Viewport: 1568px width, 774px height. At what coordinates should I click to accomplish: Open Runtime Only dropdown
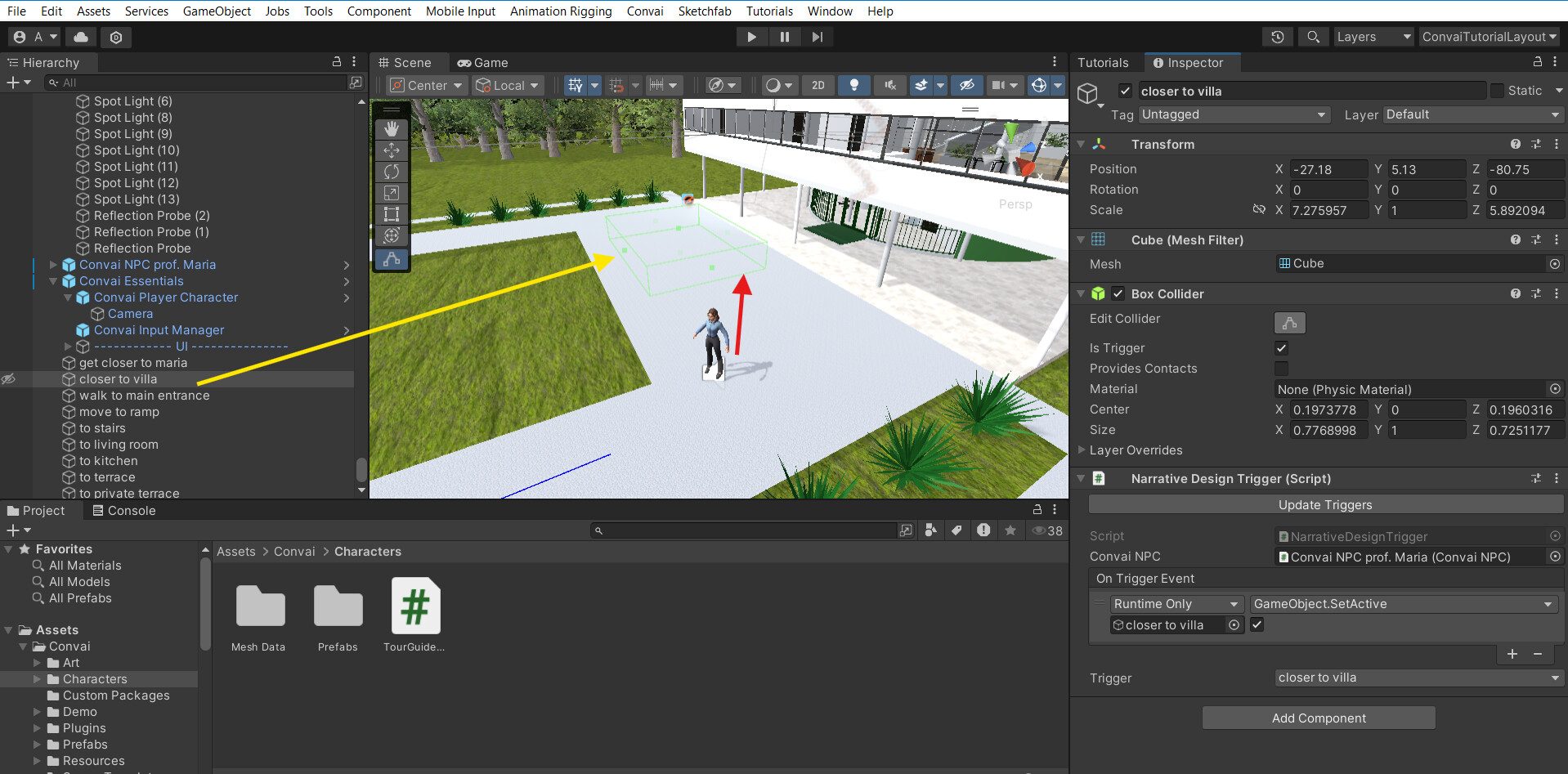[x=1176, y=604]
